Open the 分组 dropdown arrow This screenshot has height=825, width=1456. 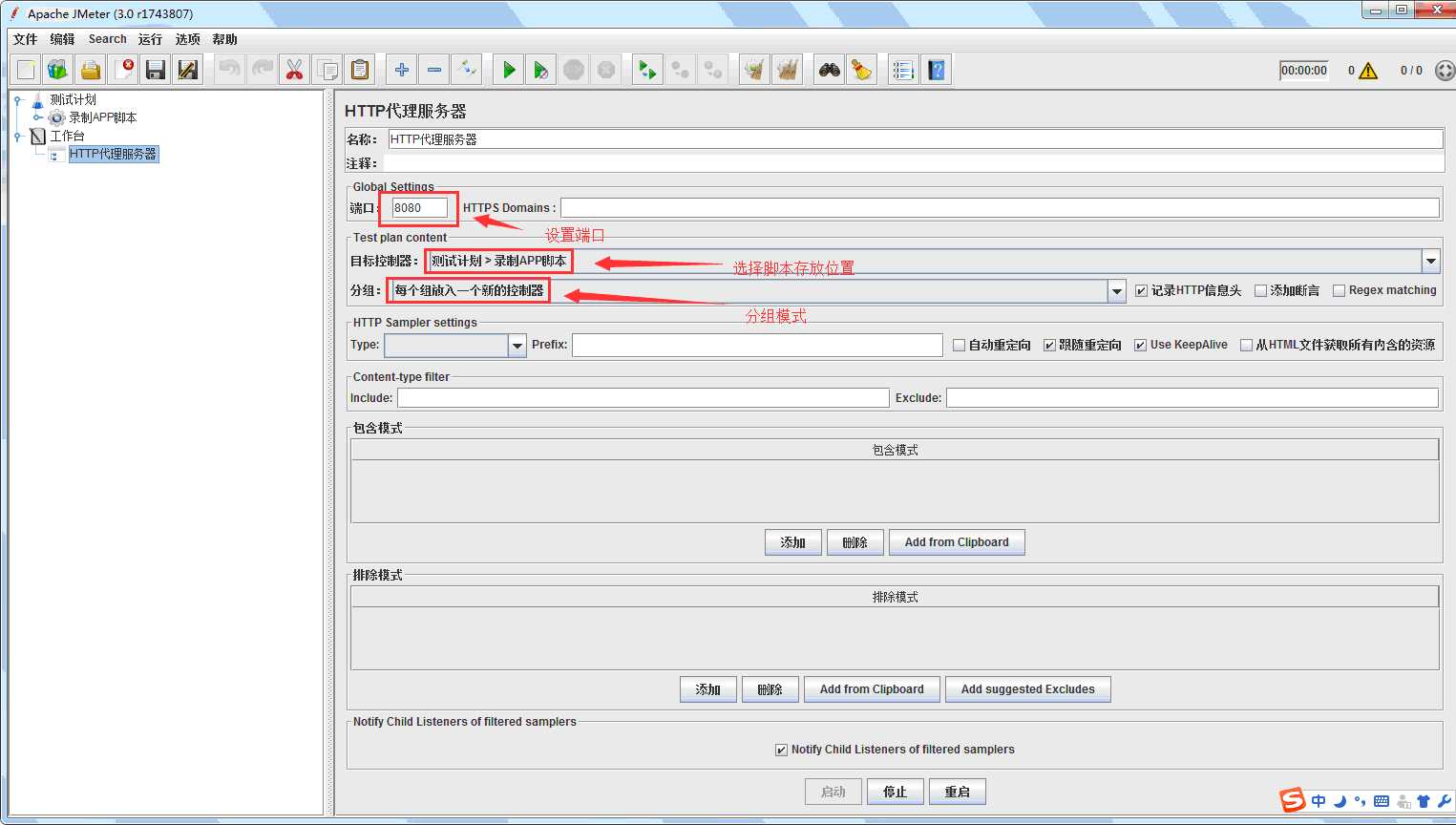pyautogui.click(x=1117, y=291)
